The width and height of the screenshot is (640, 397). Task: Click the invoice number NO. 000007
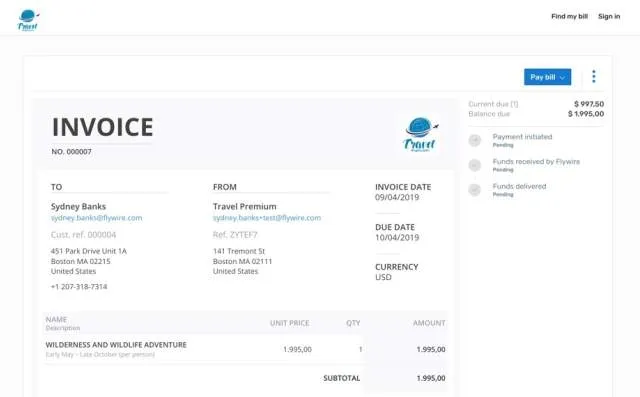71,152
